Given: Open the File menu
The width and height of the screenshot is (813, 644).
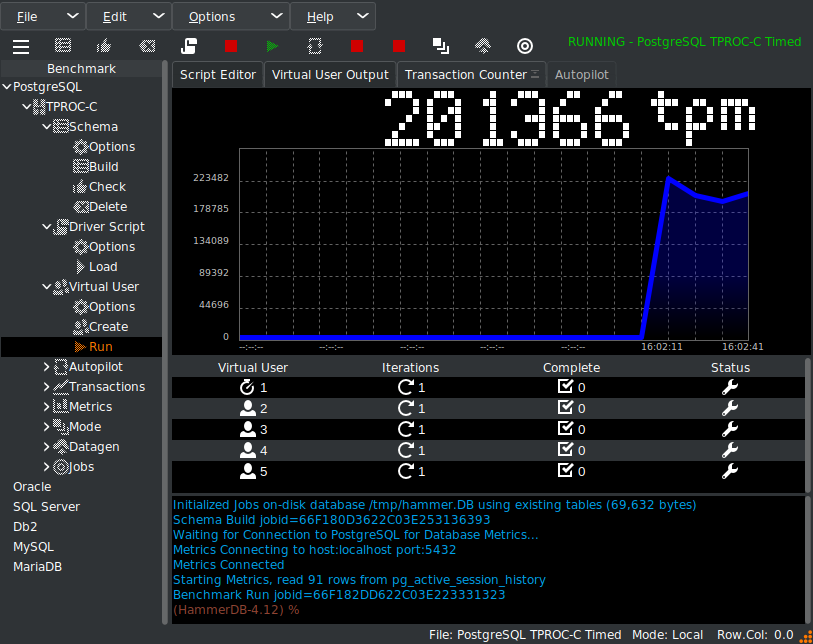Looking at the screenshot, I should (x=43, y=17).
